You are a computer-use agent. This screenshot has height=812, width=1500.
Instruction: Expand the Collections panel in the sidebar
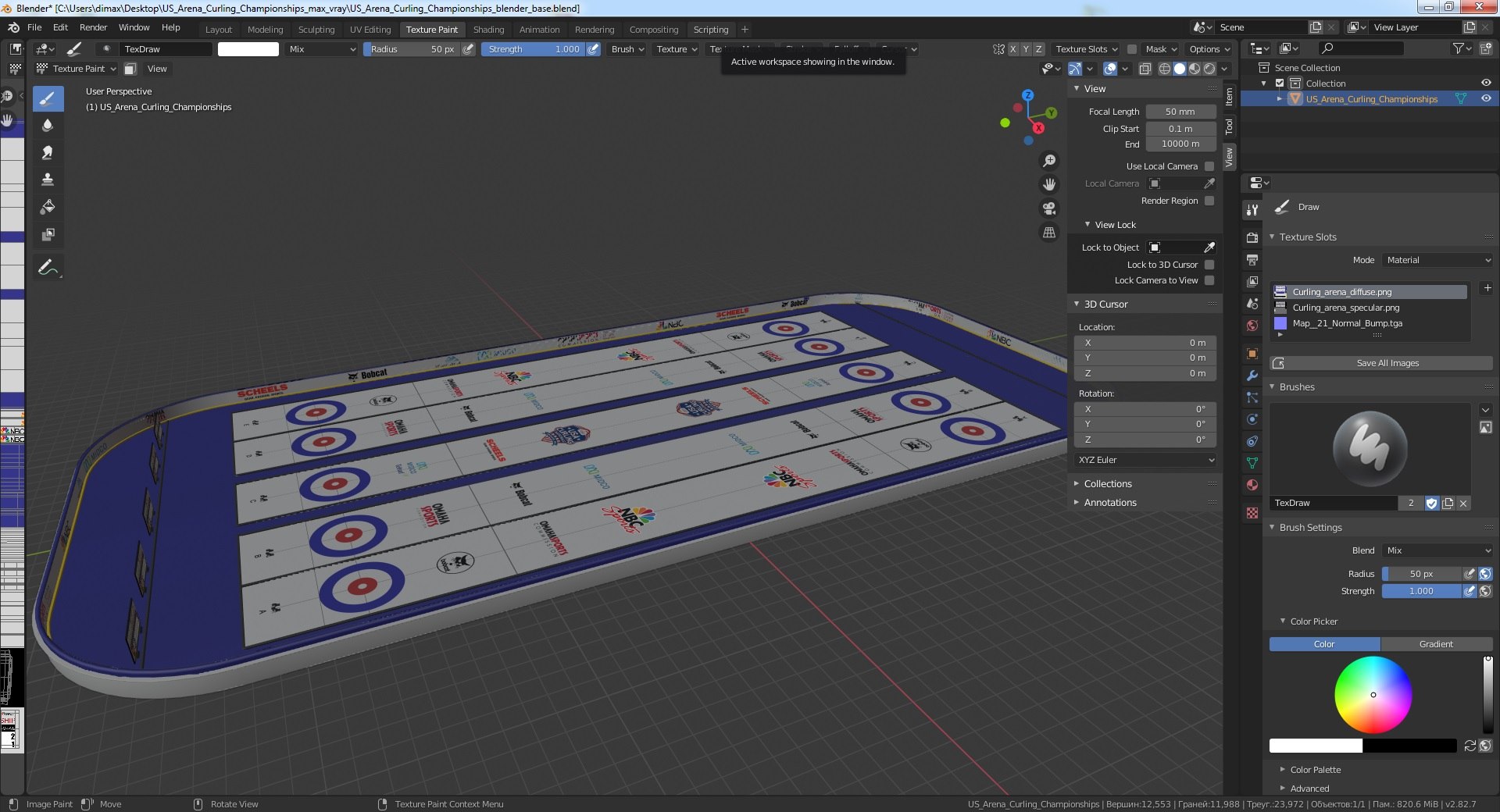pyautogui.click(x=1108, y=484)
